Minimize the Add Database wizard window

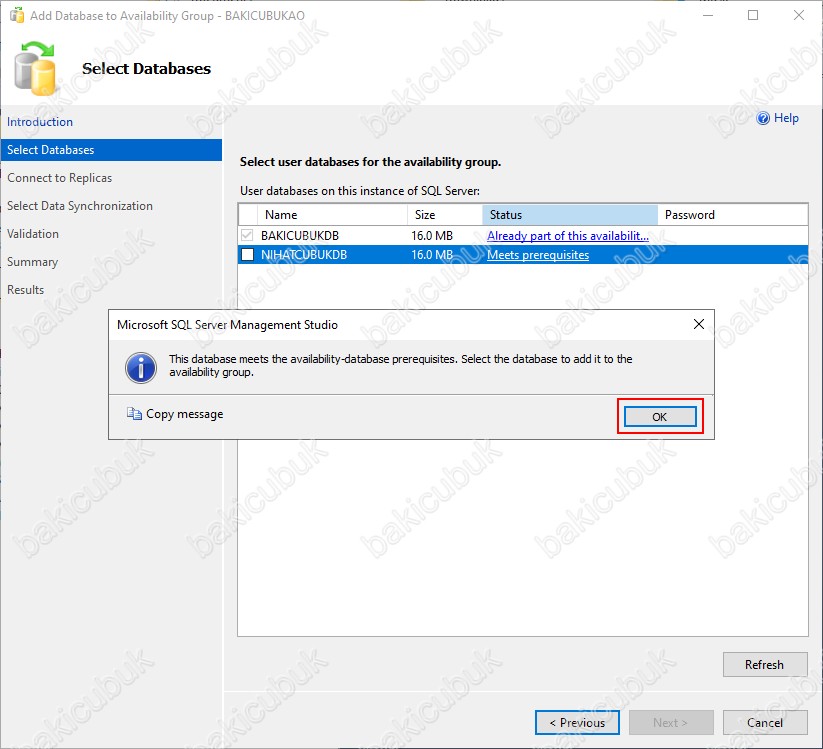[x=708, y=15]
